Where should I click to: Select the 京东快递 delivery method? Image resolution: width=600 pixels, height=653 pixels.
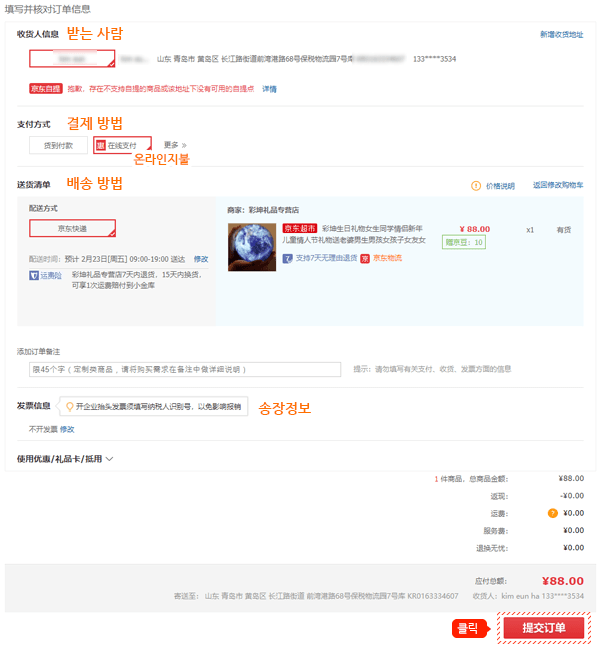(x=72, y=228)
